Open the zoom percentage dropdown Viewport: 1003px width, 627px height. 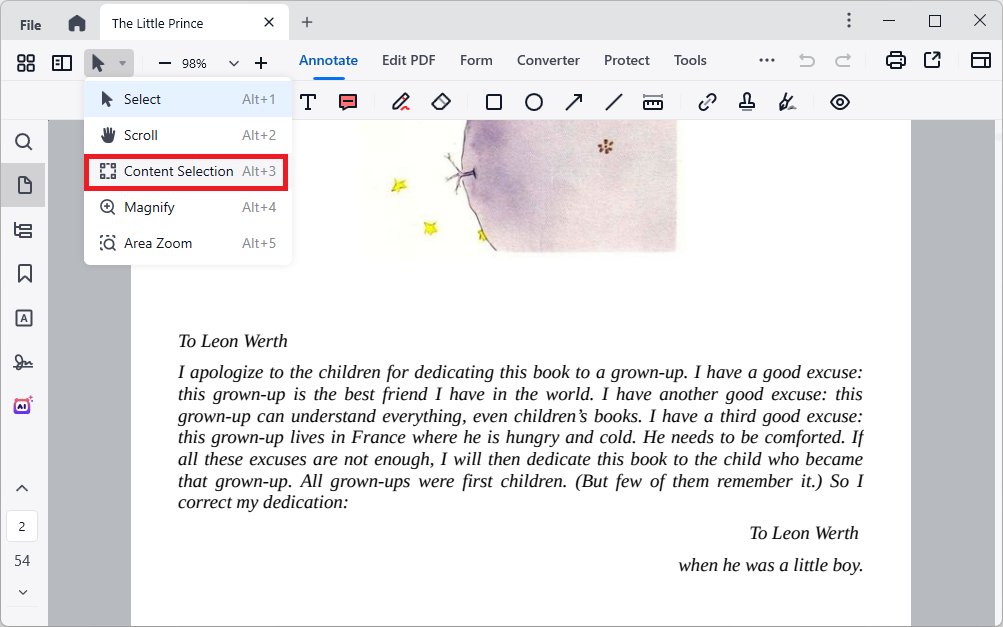tap(233, 61)
